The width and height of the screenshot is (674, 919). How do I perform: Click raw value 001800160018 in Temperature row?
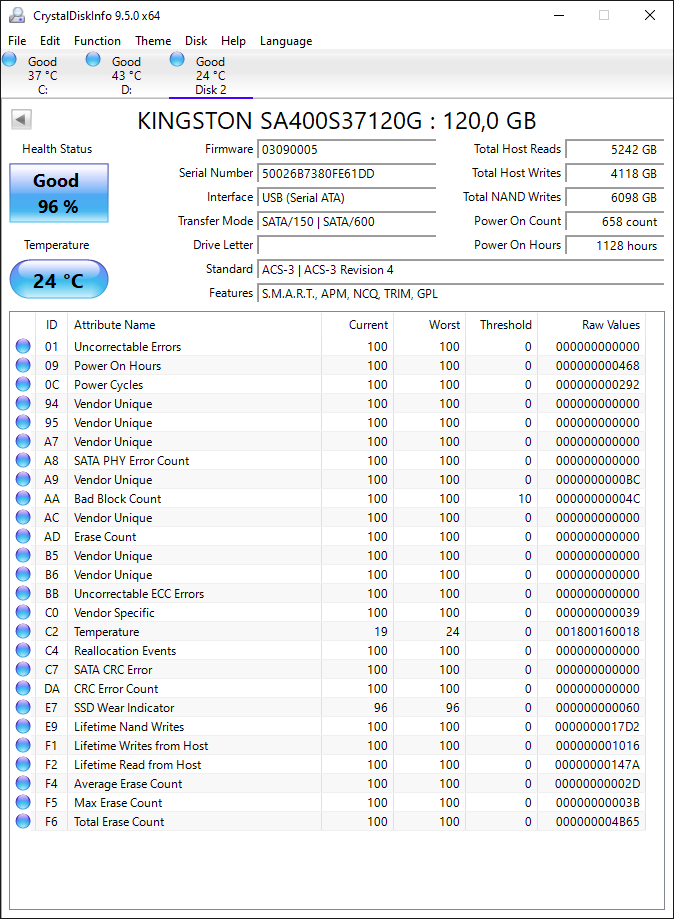[x=598, y=632]
